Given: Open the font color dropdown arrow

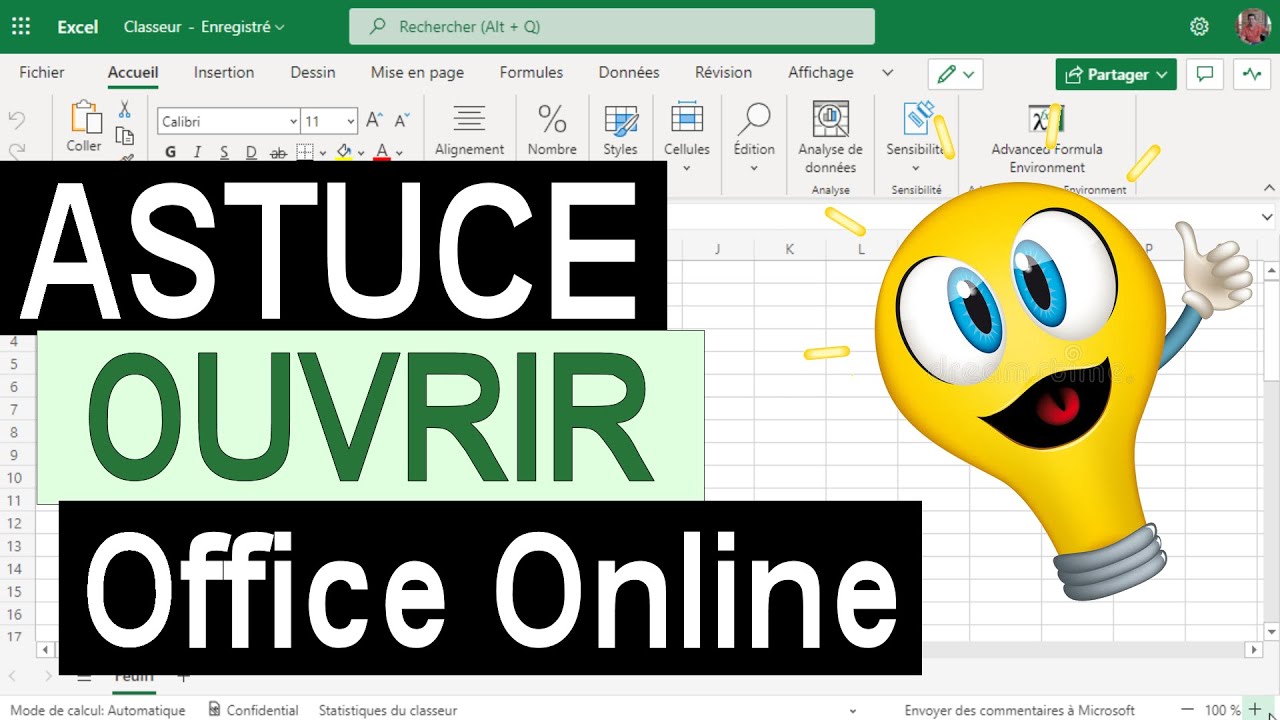Looking at the screenshot, I should 399,153.
